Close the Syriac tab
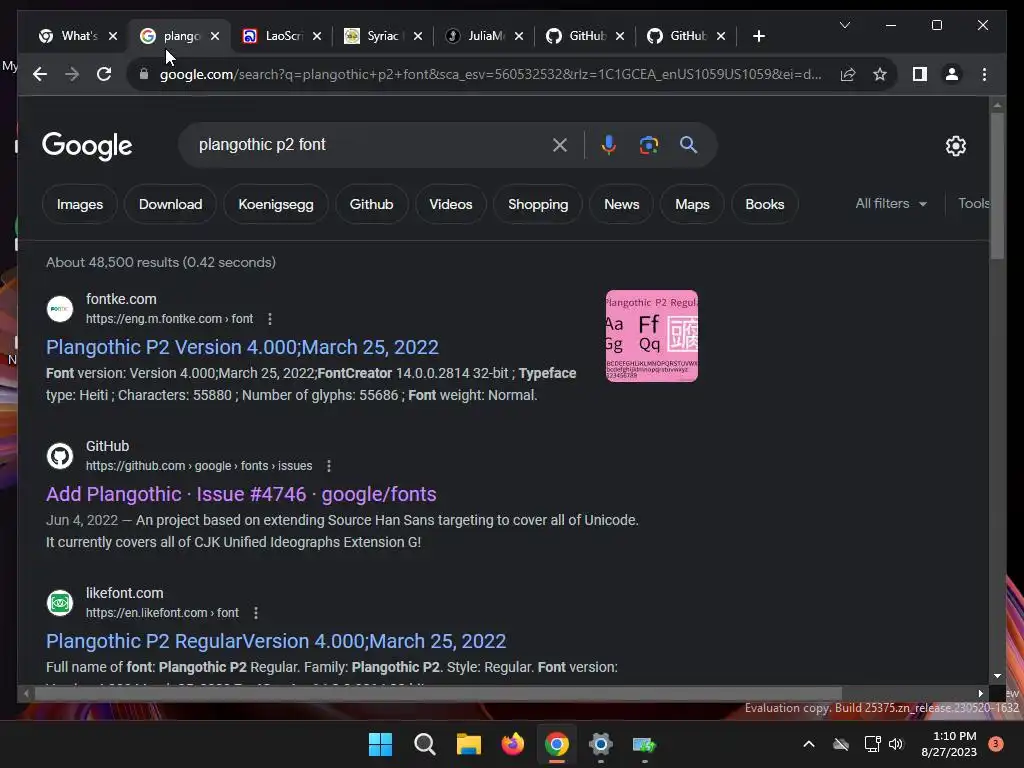This screenshot has height=768, width=1024. click(x=418, y=36)
